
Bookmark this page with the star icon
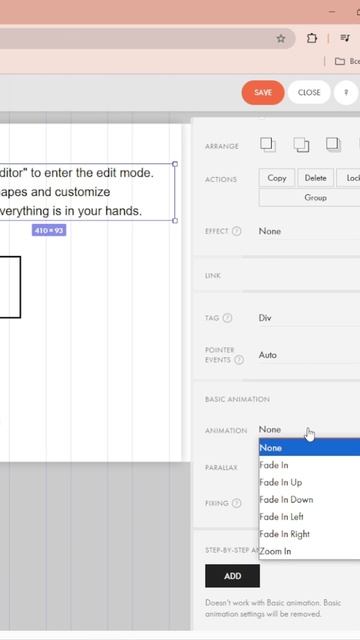point(280,38)
